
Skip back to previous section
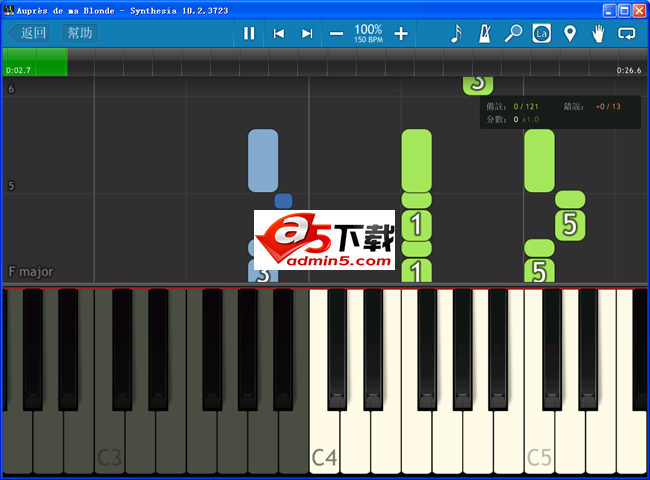[x=279, y=33]
